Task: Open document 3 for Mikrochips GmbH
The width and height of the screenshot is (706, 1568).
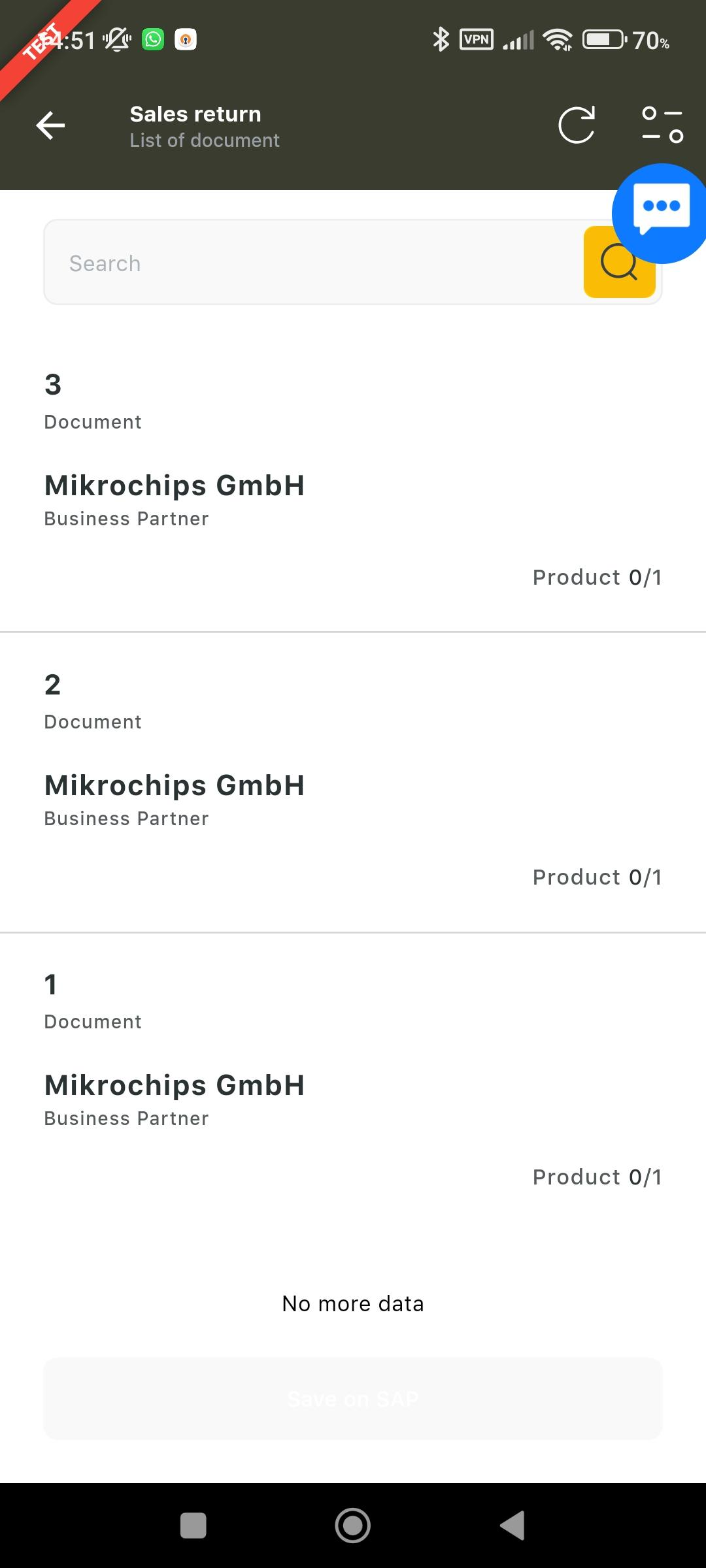Action: 175,485
